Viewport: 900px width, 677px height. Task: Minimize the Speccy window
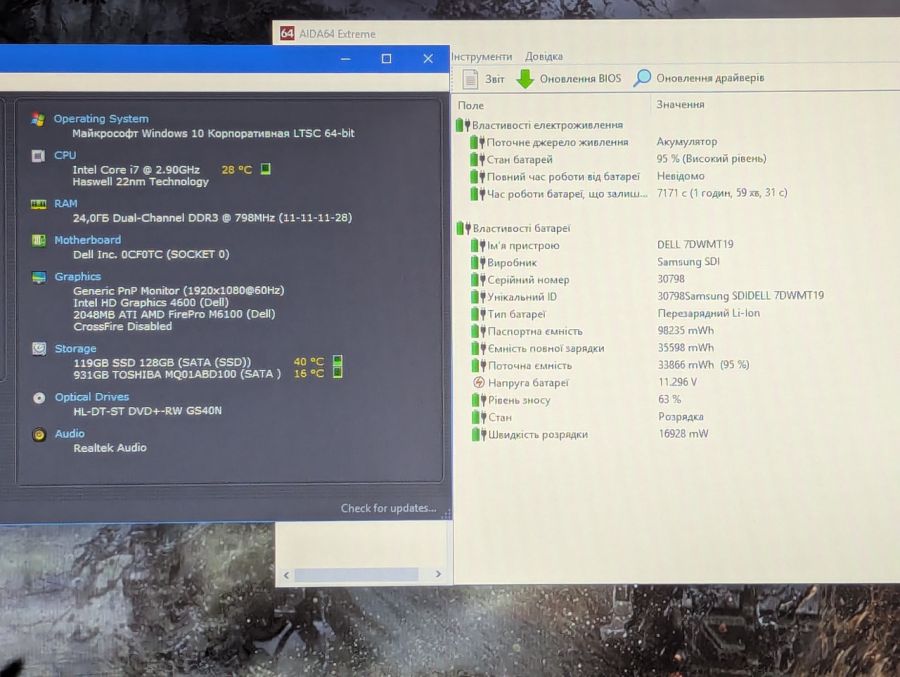tap(346, 59)
